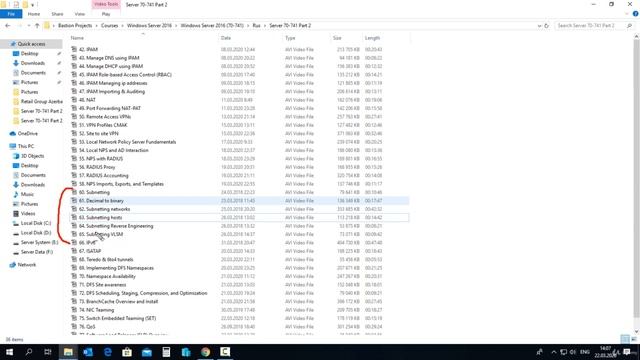Switch to details view layout icon
This screenshot has width=640, height=360.
625,339
